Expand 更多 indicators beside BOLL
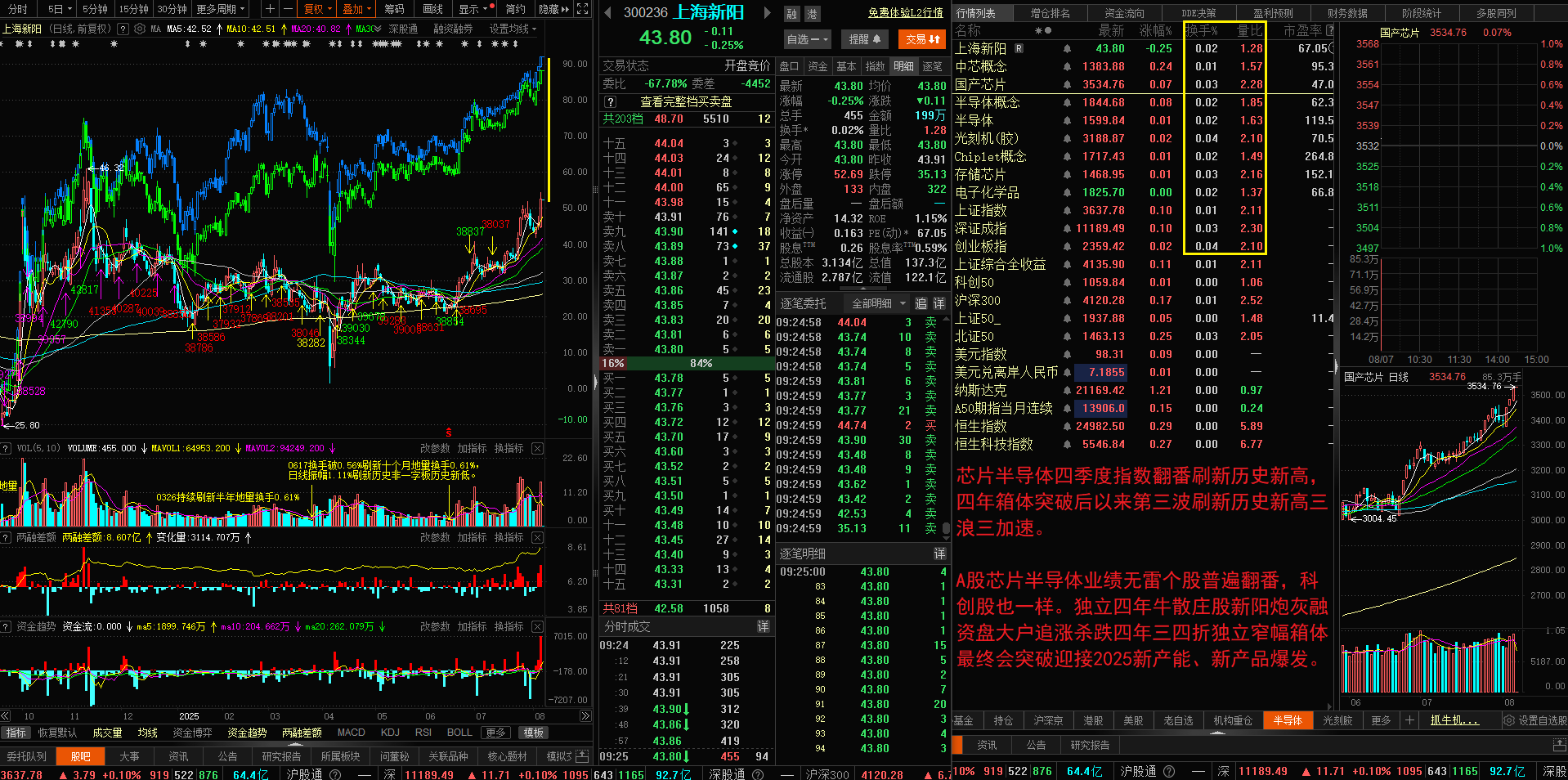This screenshot has height=780, width=1568. click(495, 733)
